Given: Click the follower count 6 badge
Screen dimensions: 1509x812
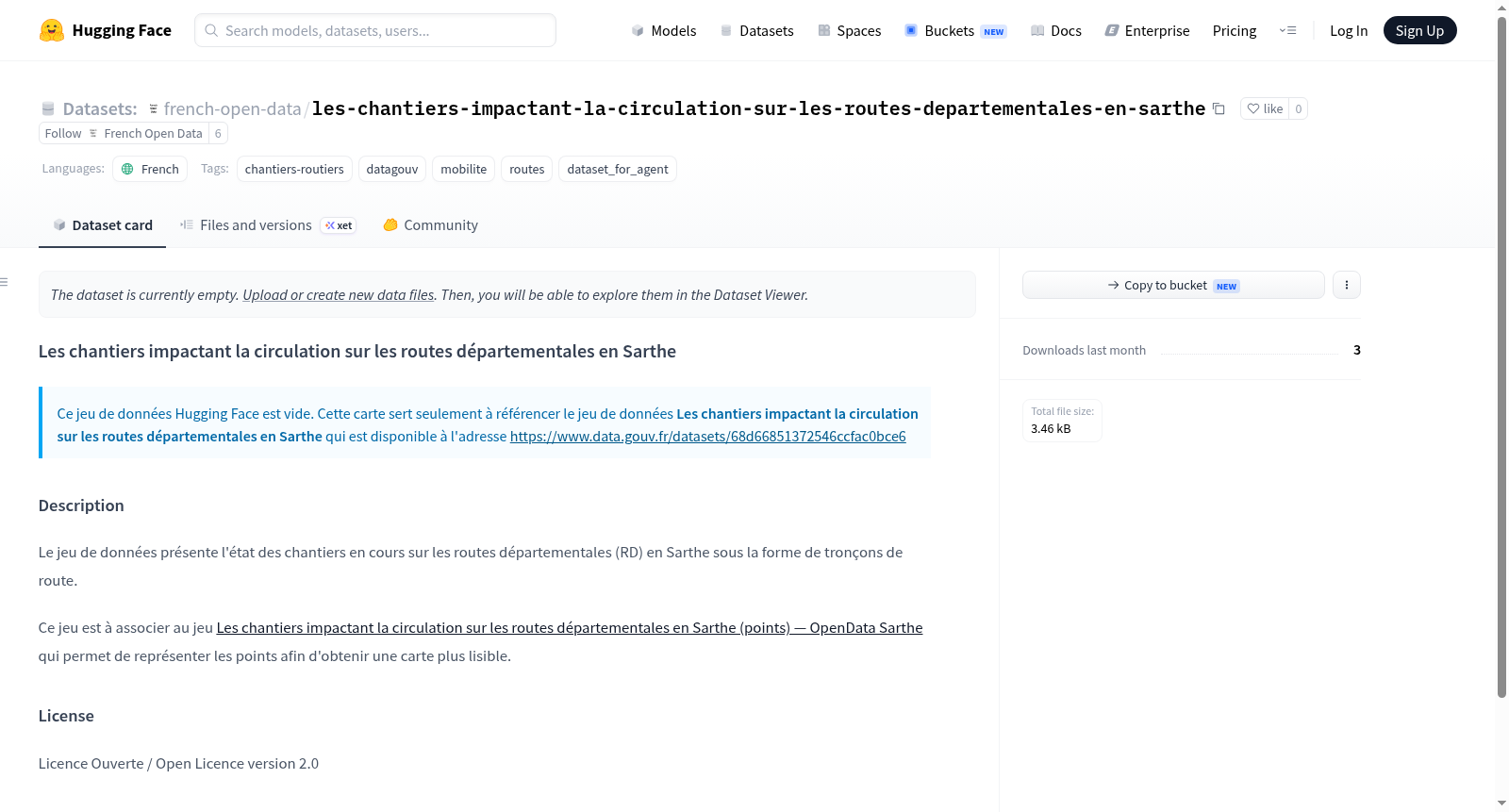Looking at the screenshot, I should 218,134.
